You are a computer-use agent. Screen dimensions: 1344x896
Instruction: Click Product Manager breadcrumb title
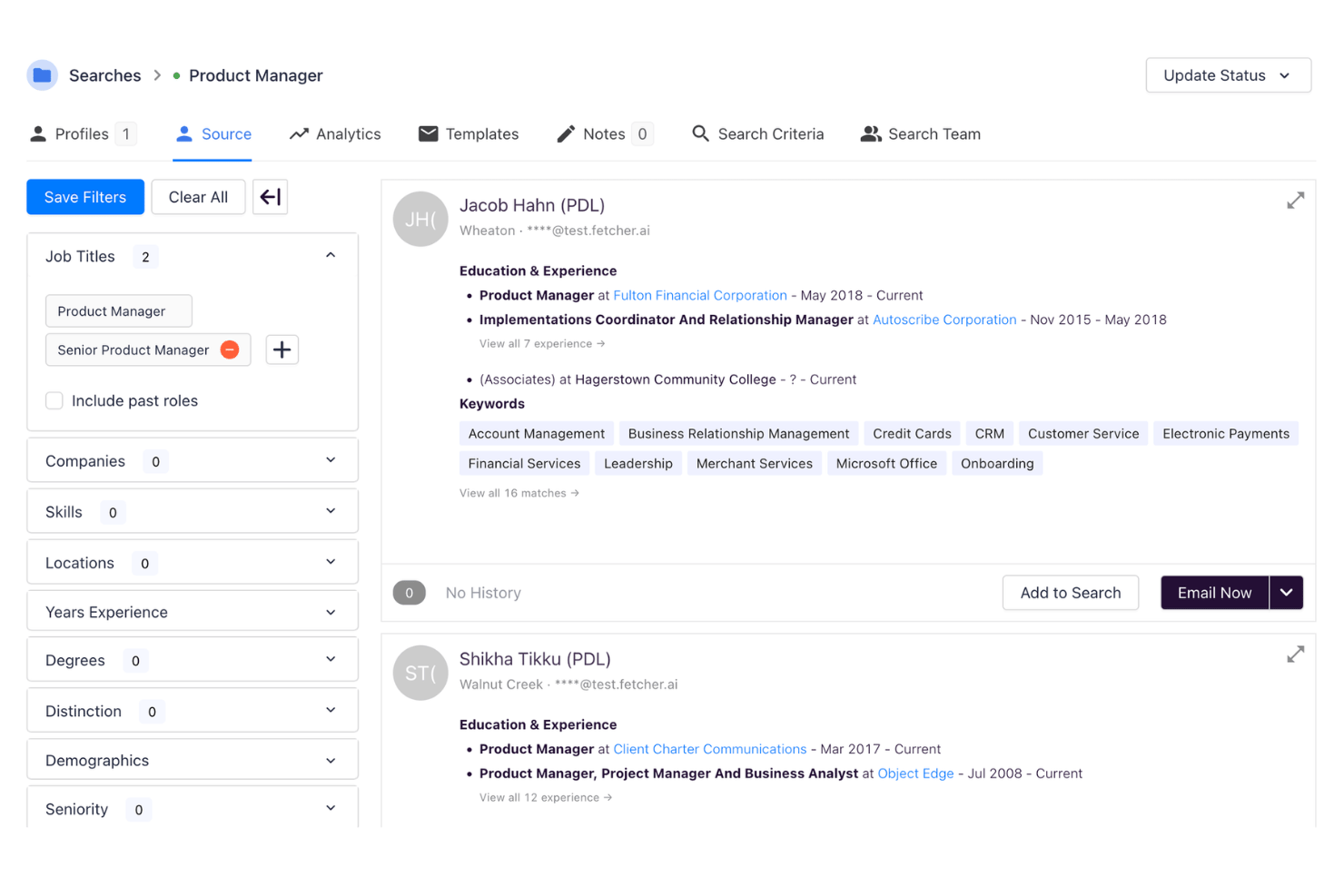click(256, 75)
